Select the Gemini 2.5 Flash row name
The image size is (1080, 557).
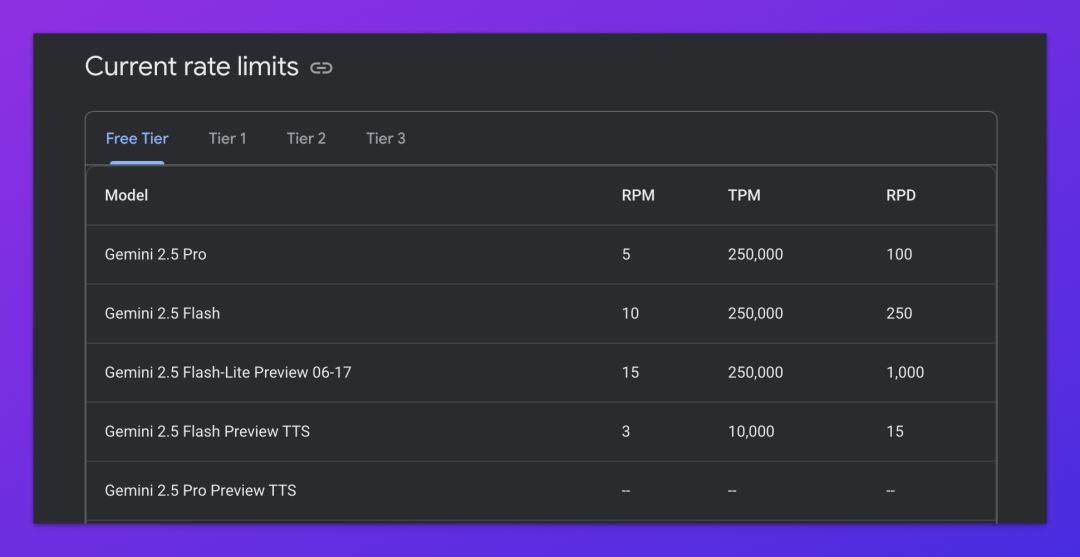click(x=163, y=313)
